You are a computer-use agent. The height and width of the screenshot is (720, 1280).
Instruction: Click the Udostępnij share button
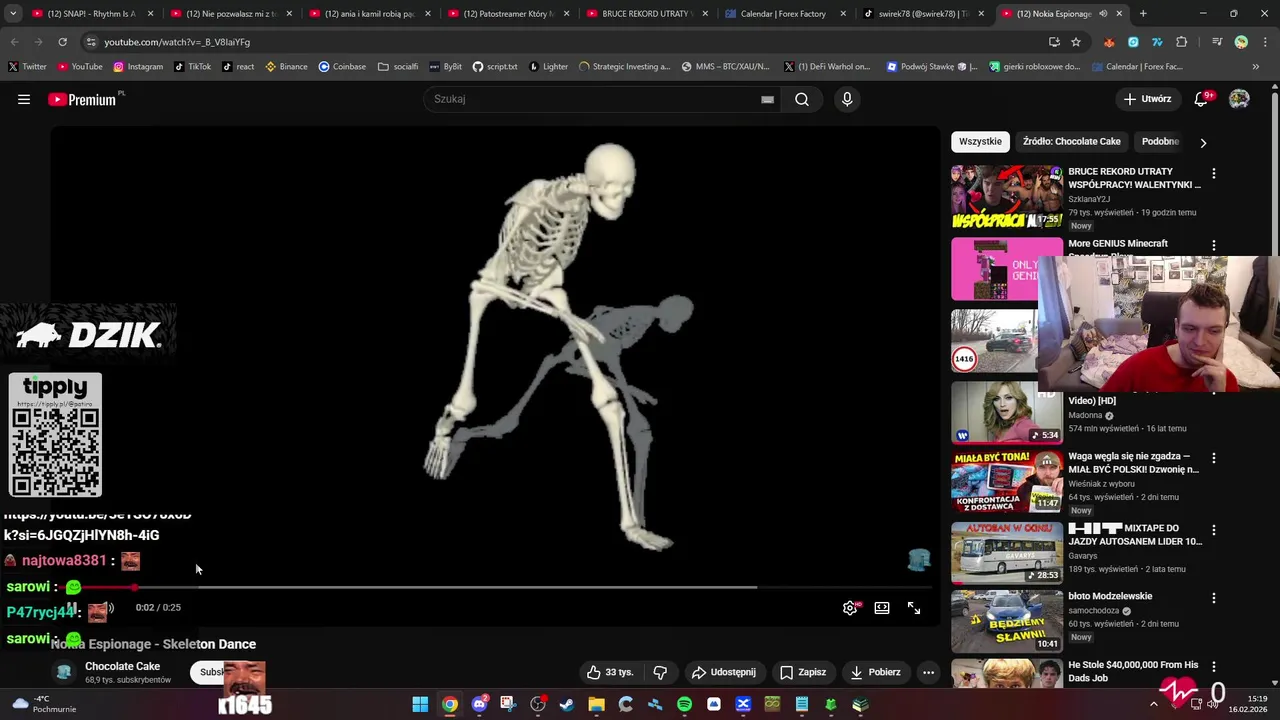724,672
